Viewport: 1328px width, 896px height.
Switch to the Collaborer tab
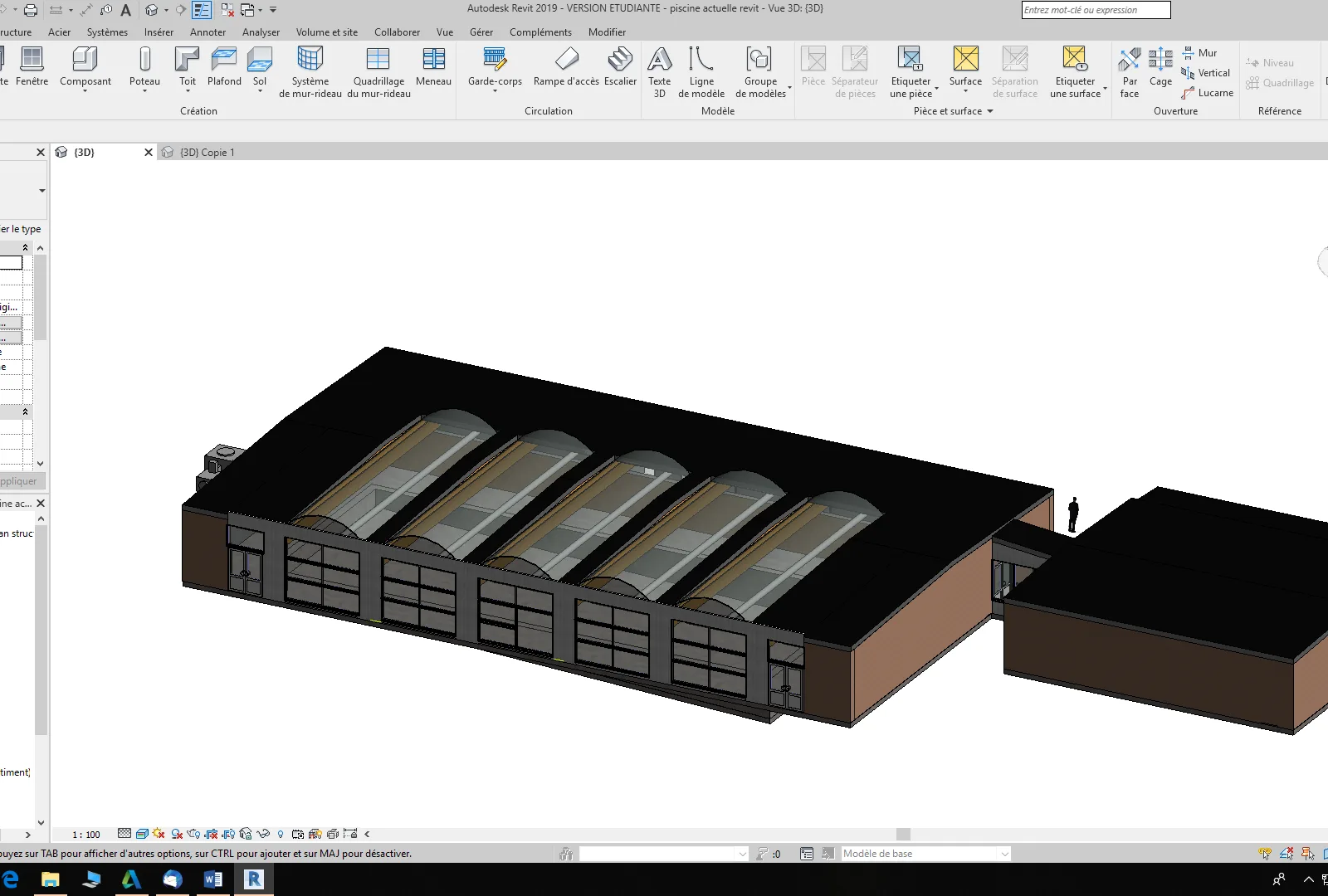[x=397, y=32]
